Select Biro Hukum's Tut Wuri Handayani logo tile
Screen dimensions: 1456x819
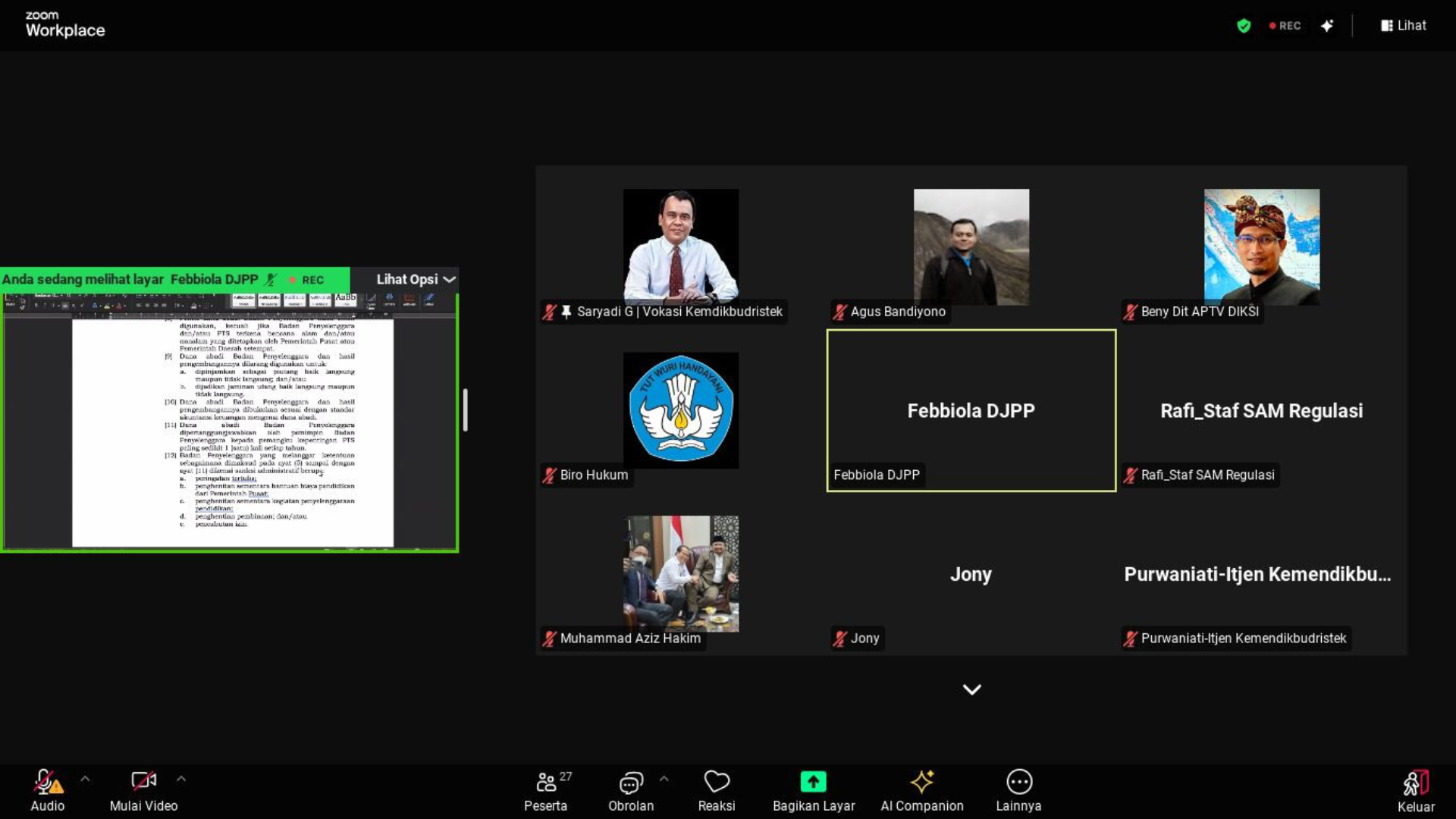(x=681, y=410)
